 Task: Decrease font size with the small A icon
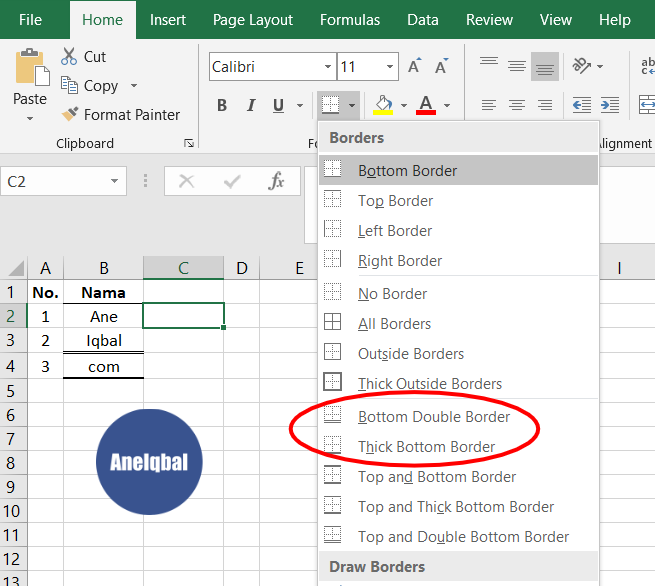[442, 66]
